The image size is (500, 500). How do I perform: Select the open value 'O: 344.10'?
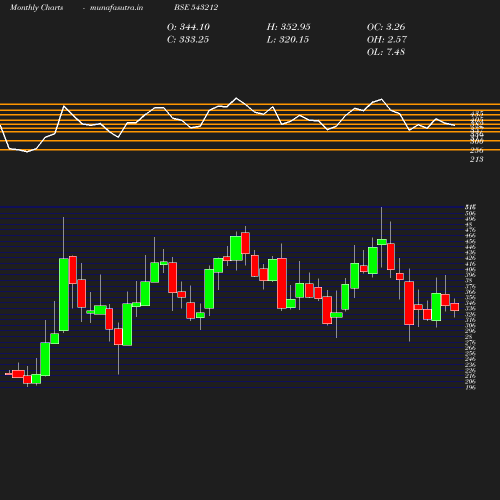pos(188,27)
